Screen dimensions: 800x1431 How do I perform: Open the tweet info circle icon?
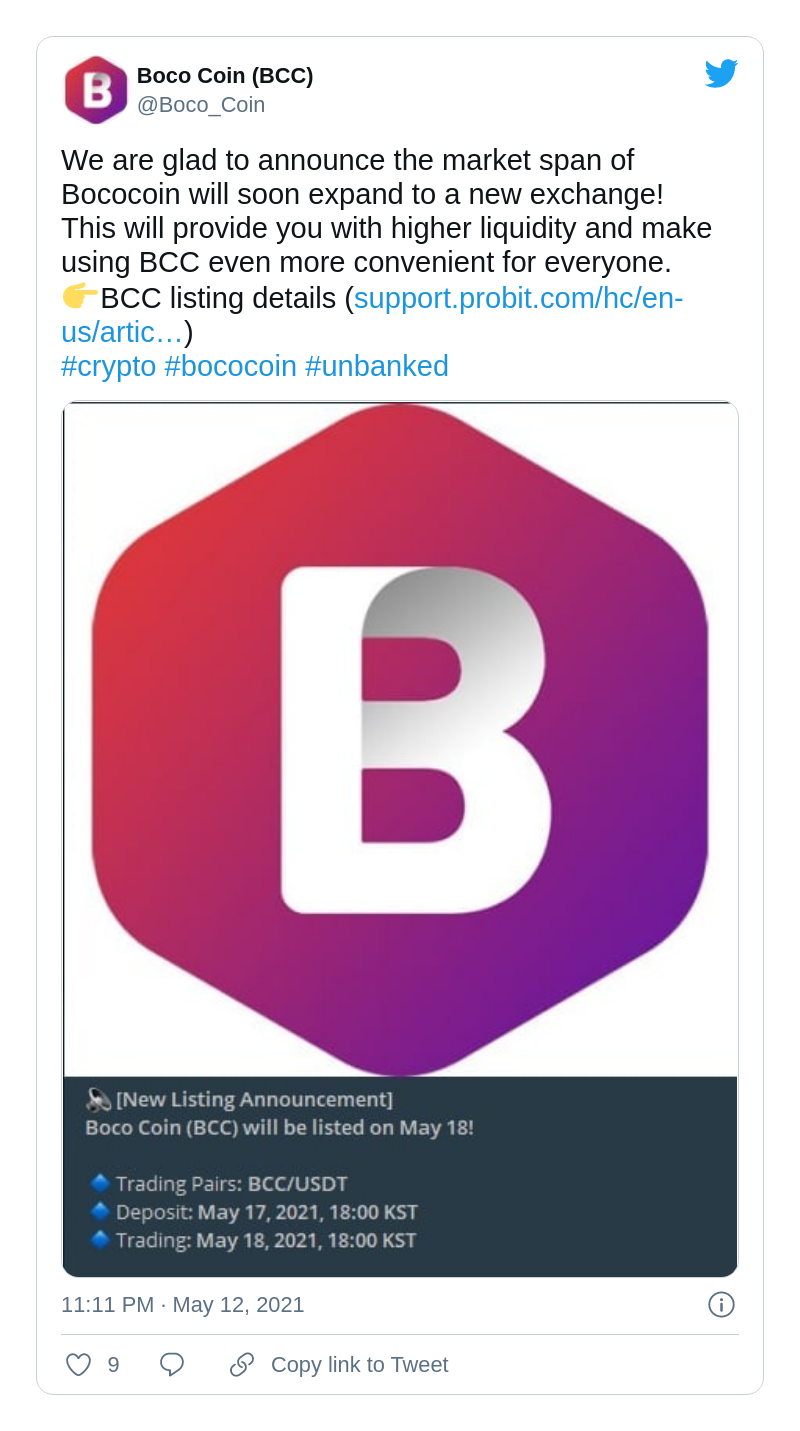coord(721,1304)
